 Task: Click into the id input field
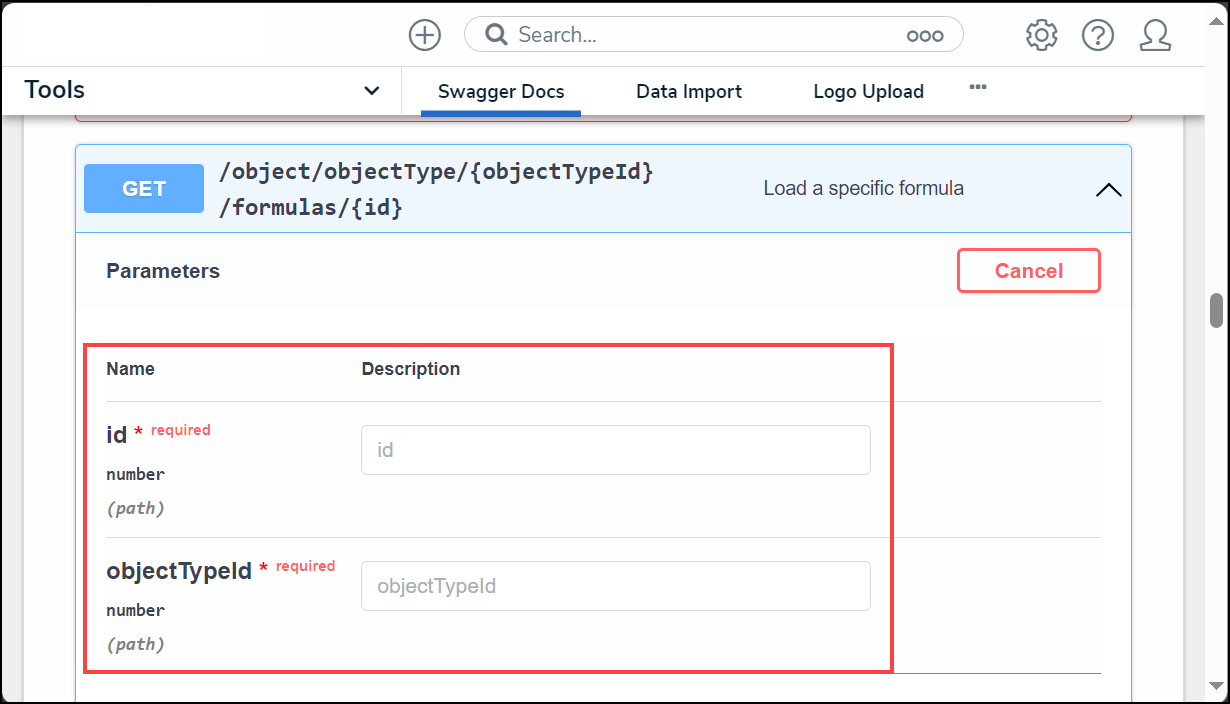pyautogui.click(x=616, y=450)
